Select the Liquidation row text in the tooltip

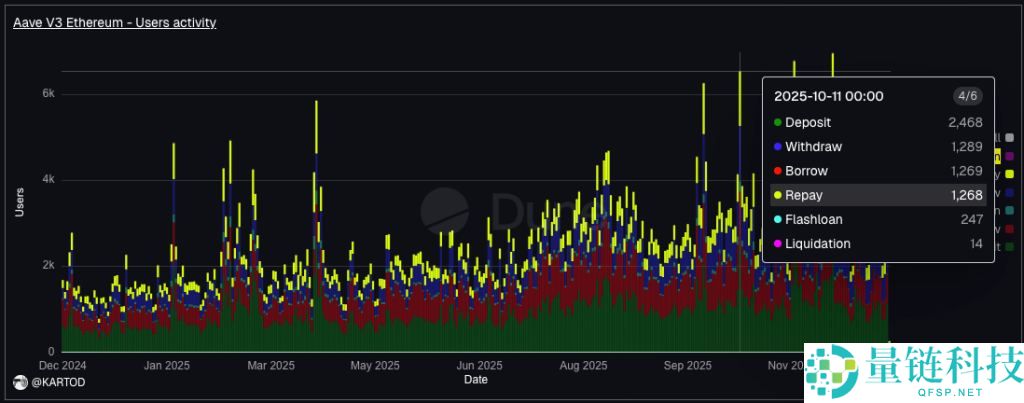coord(818,243)
